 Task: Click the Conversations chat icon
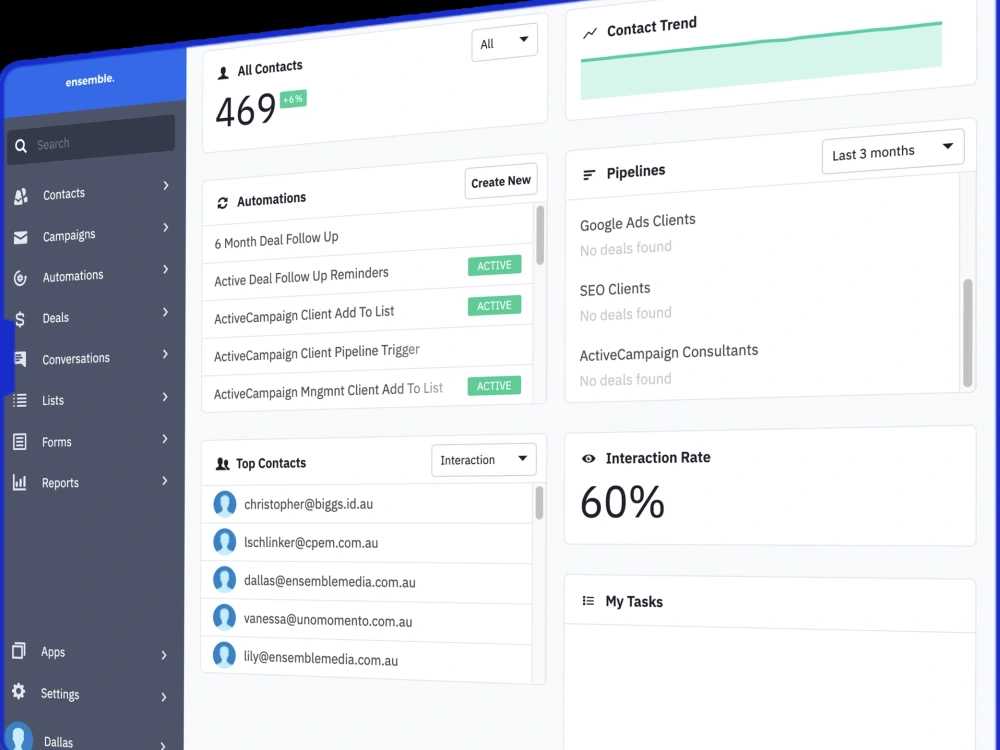click(20, 359)
